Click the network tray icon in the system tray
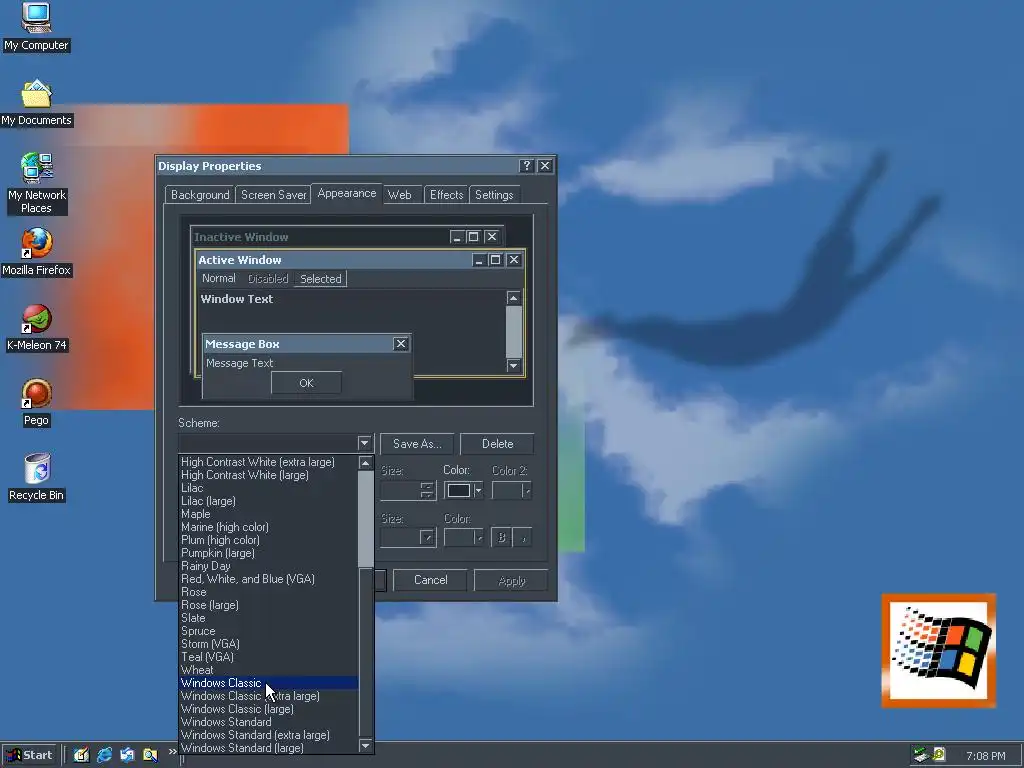1024x768 pixels. (x=921, y=755)
